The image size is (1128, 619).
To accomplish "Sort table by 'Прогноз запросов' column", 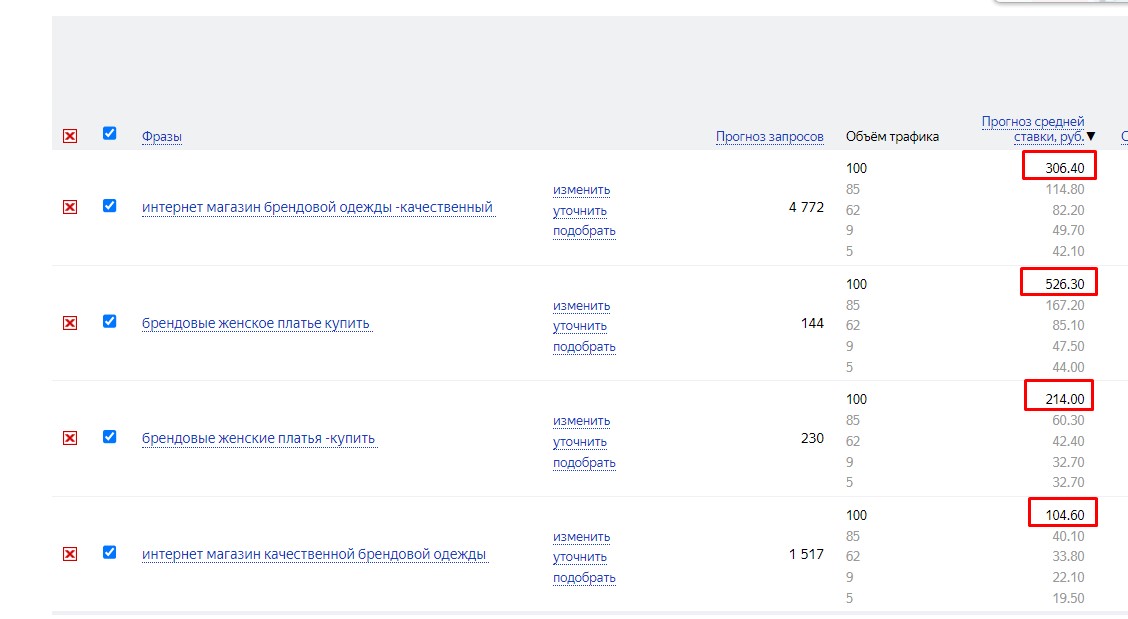I will click(x=769, y=137).
